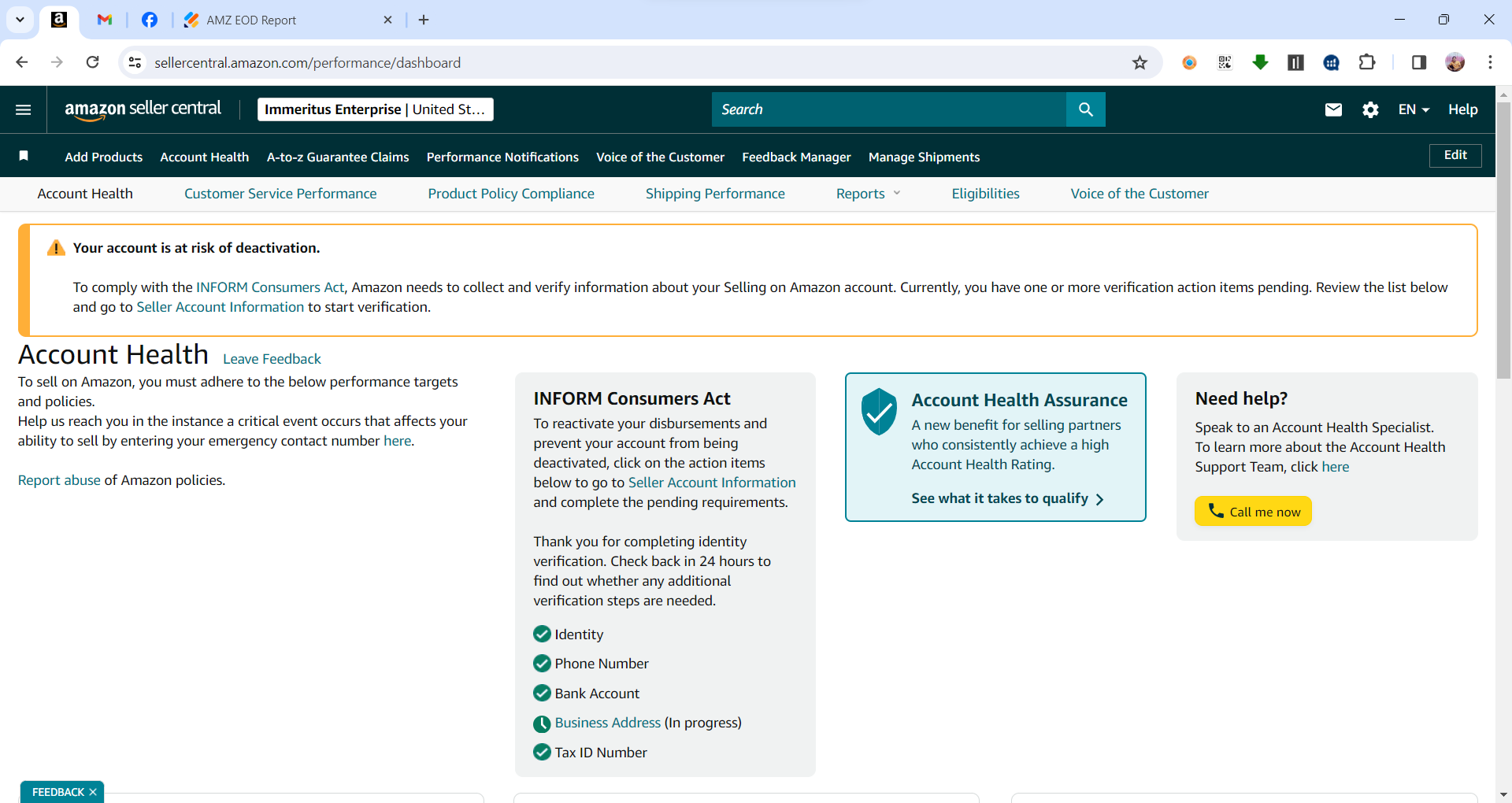Click the green download arrow extension
The image size is (1512, 803).
tap(1260, 62)
